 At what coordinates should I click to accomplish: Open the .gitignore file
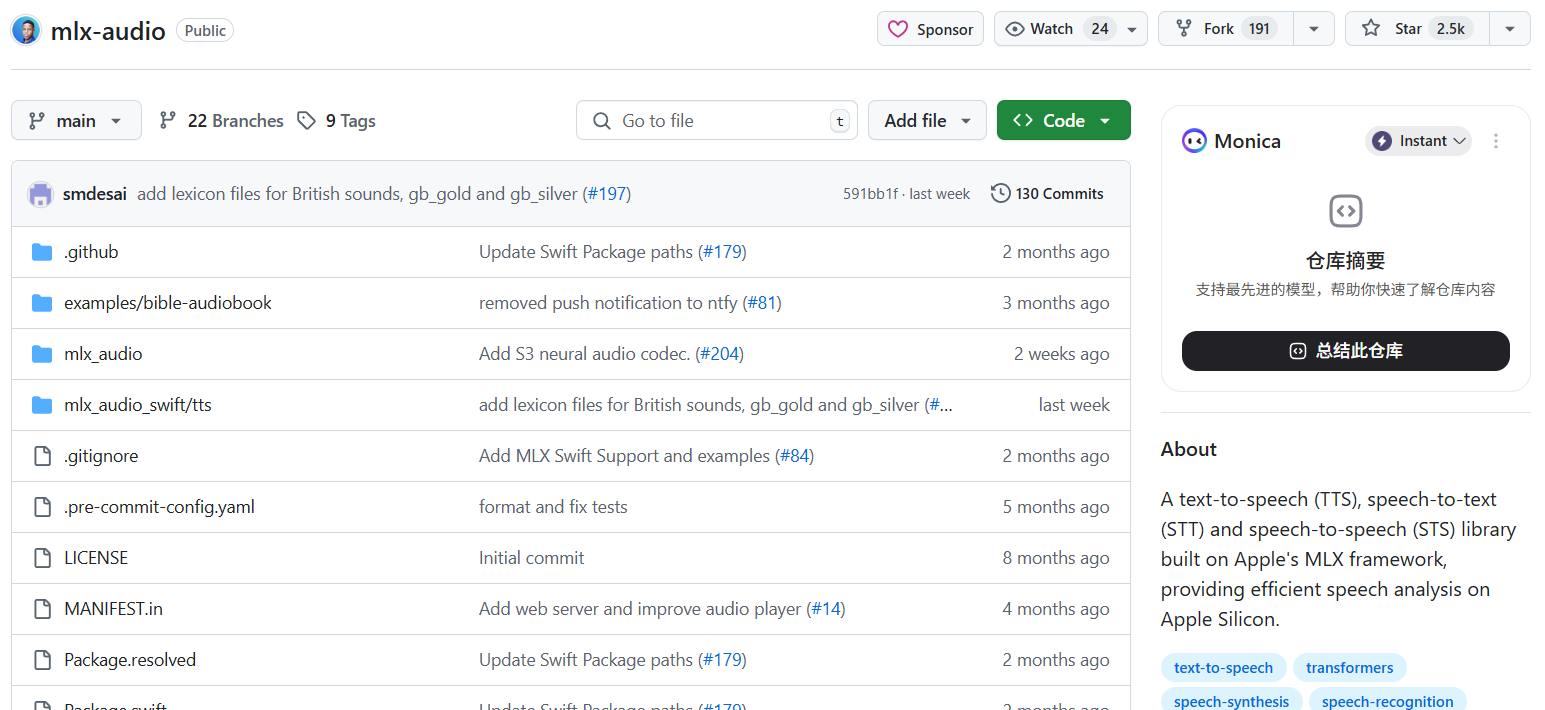click(x=101, y=456)
